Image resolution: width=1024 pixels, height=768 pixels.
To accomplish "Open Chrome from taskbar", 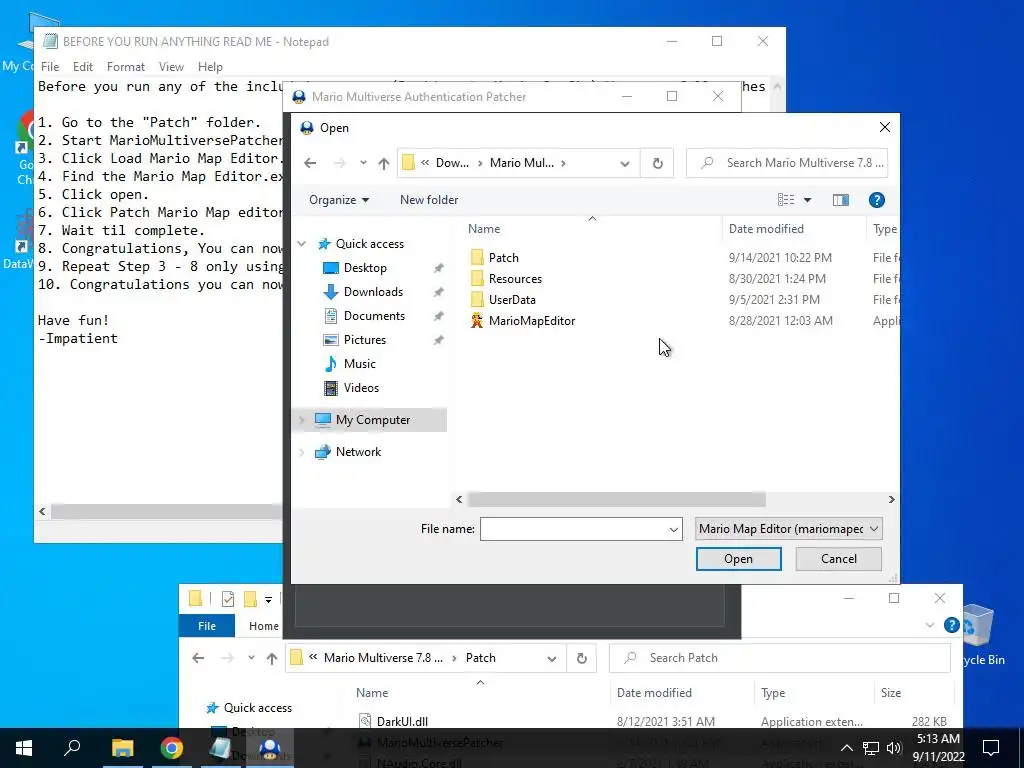I will (171, 748).
